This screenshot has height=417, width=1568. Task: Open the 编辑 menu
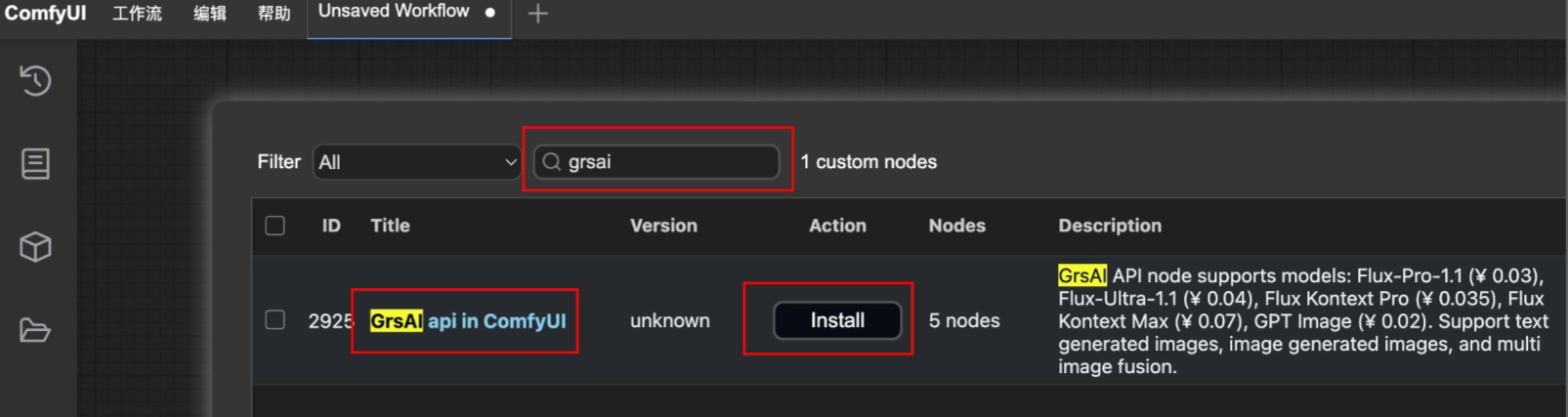[209, 14]
